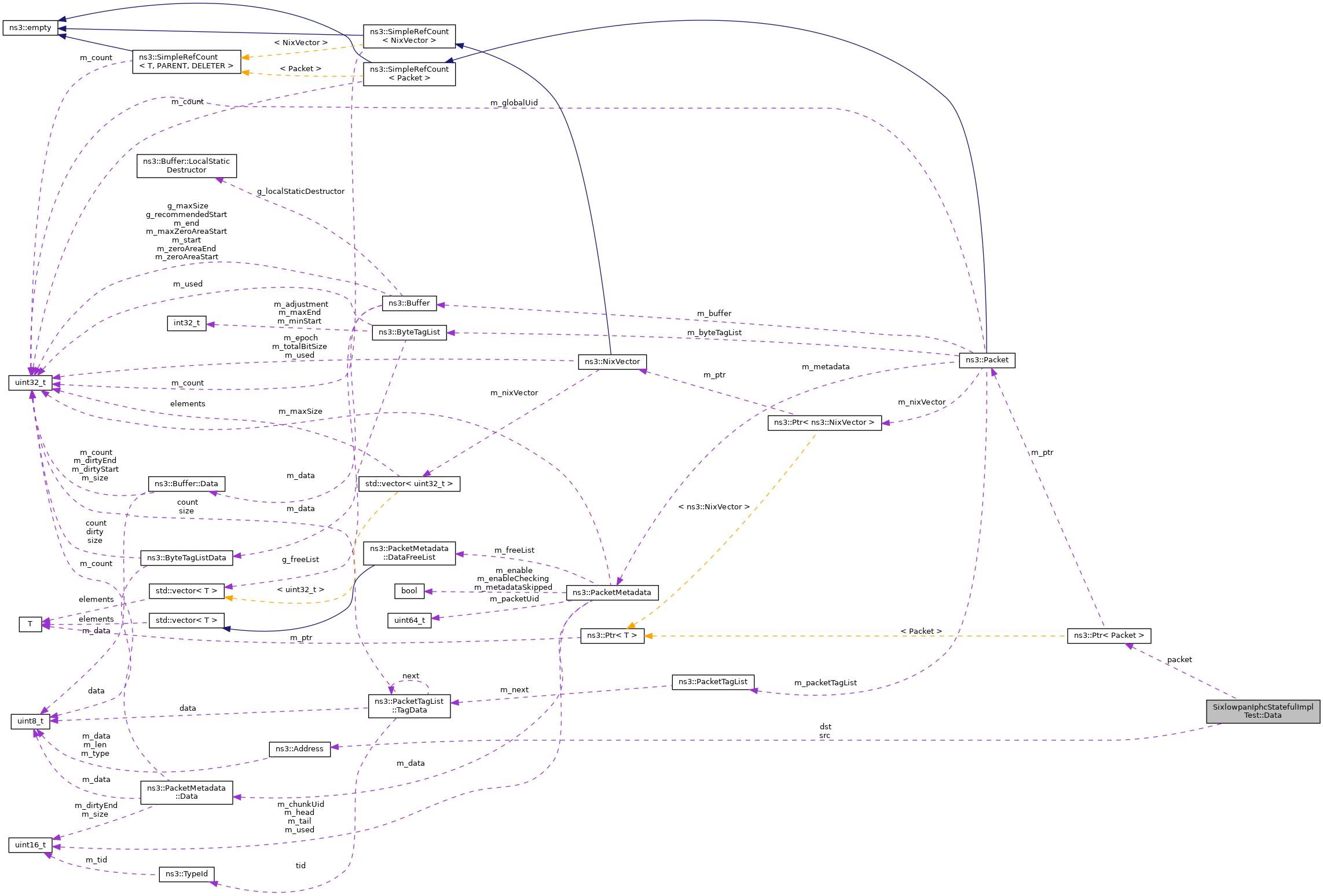
Task: Click the m_byteTagList edge label
Action: coord(714,333)
